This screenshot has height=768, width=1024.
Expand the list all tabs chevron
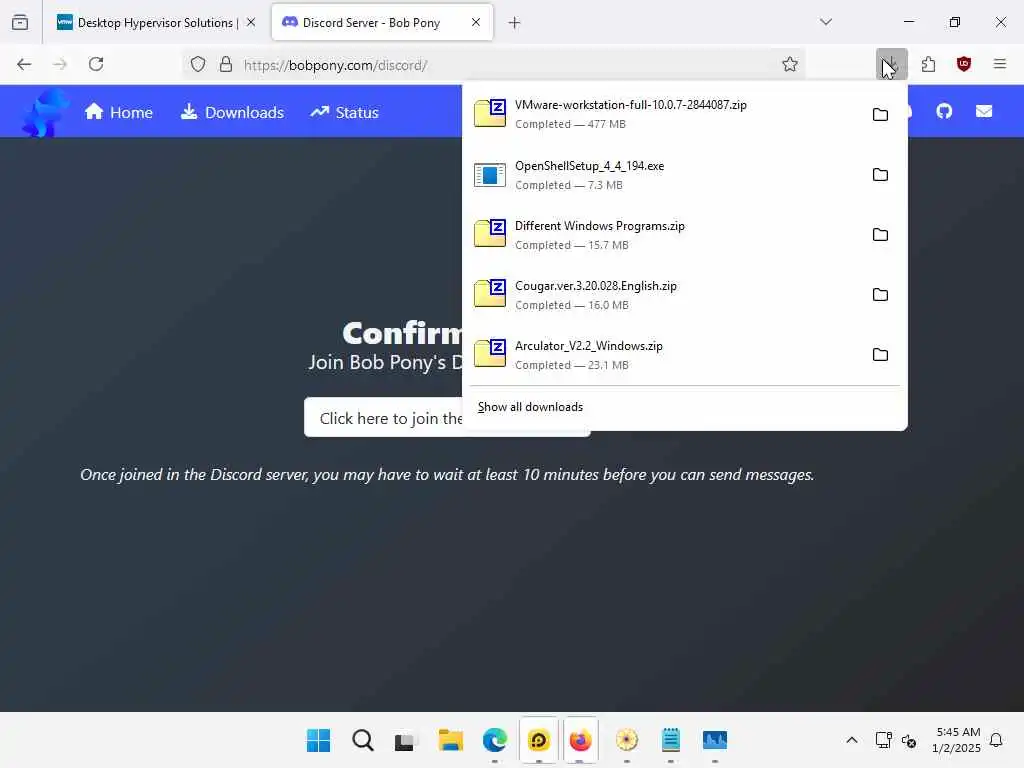(826, 22)
